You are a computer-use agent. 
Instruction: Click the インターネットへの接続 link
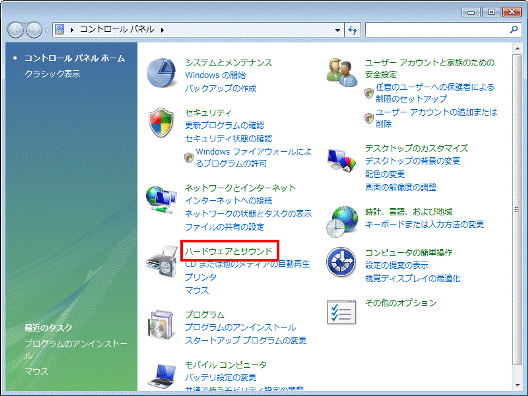229,200
